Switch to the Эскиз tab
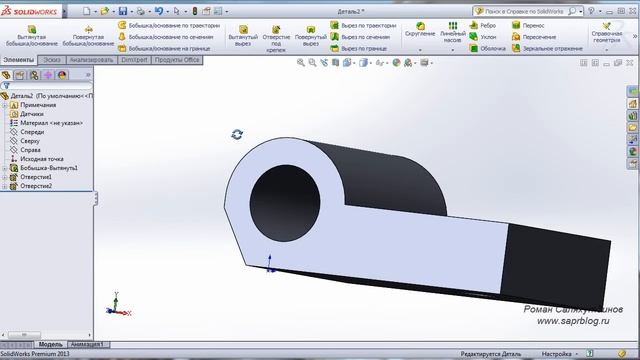This screenshot has width=640, height=360. [52, 60]
